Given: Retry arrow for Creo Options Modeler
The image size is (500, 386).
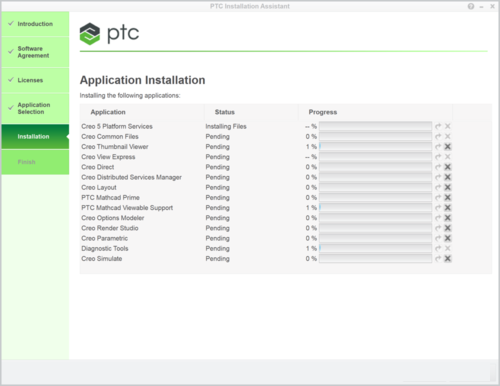Looking at the screenshot, I should (438, 218).
